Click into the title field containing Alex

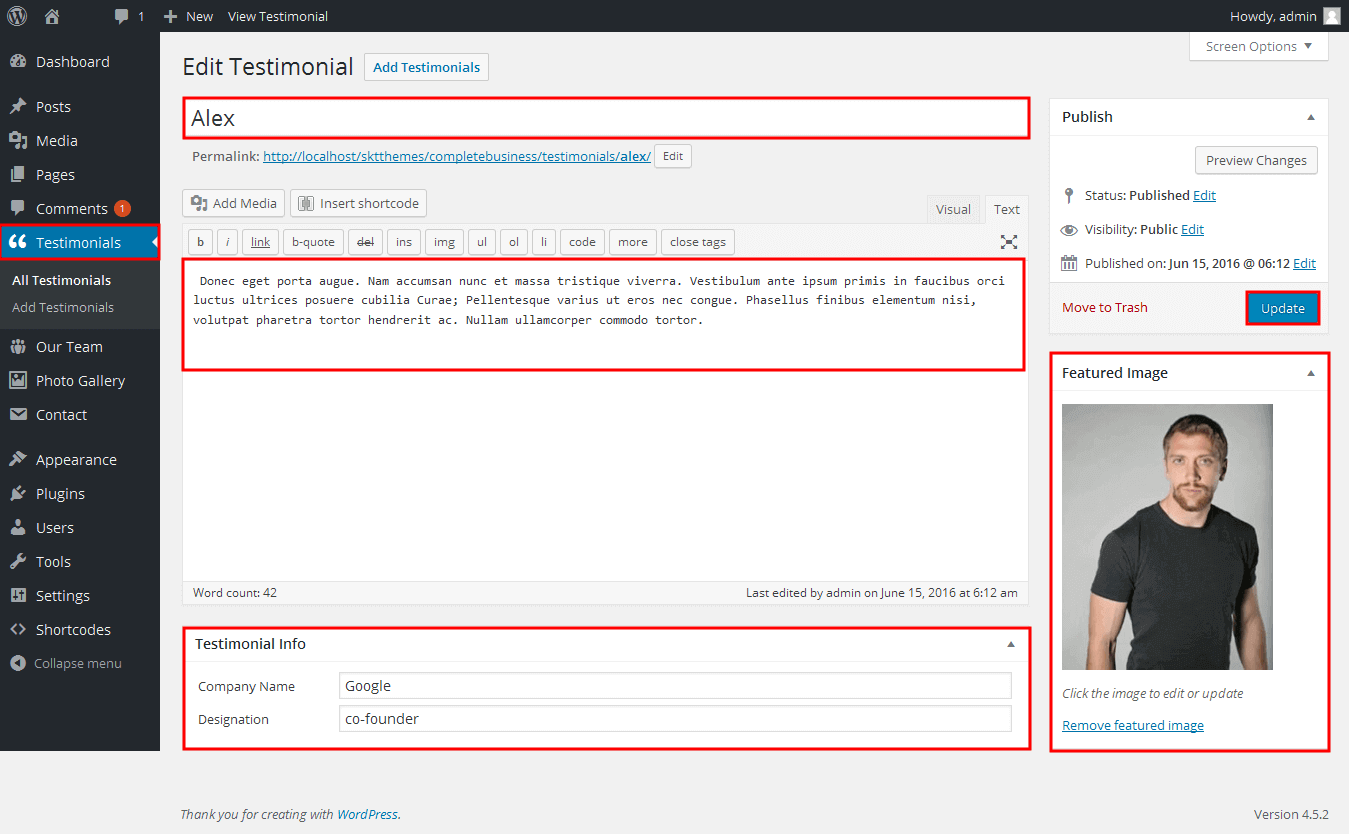606,118
